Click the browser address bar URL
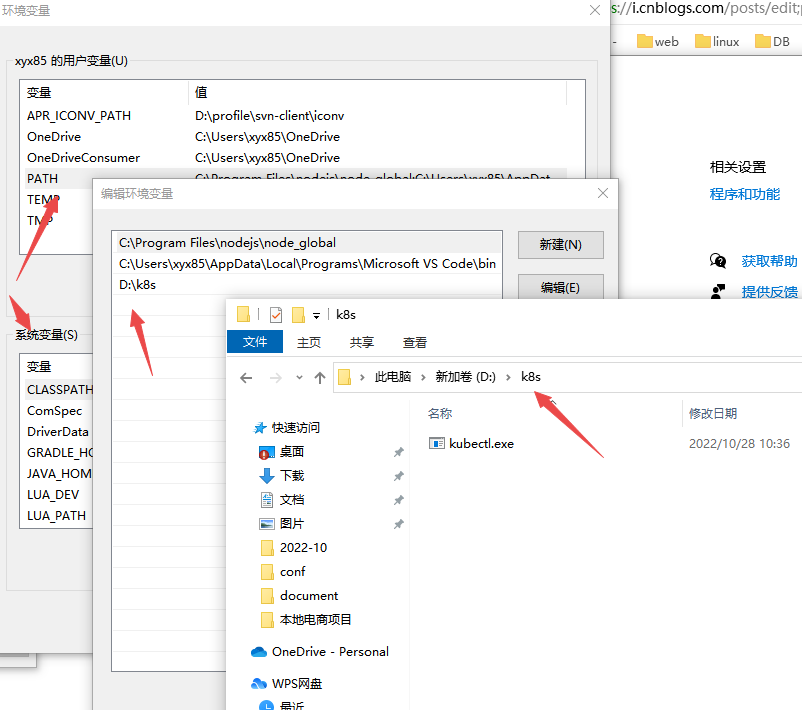802x710 pixels. (706, 9)
